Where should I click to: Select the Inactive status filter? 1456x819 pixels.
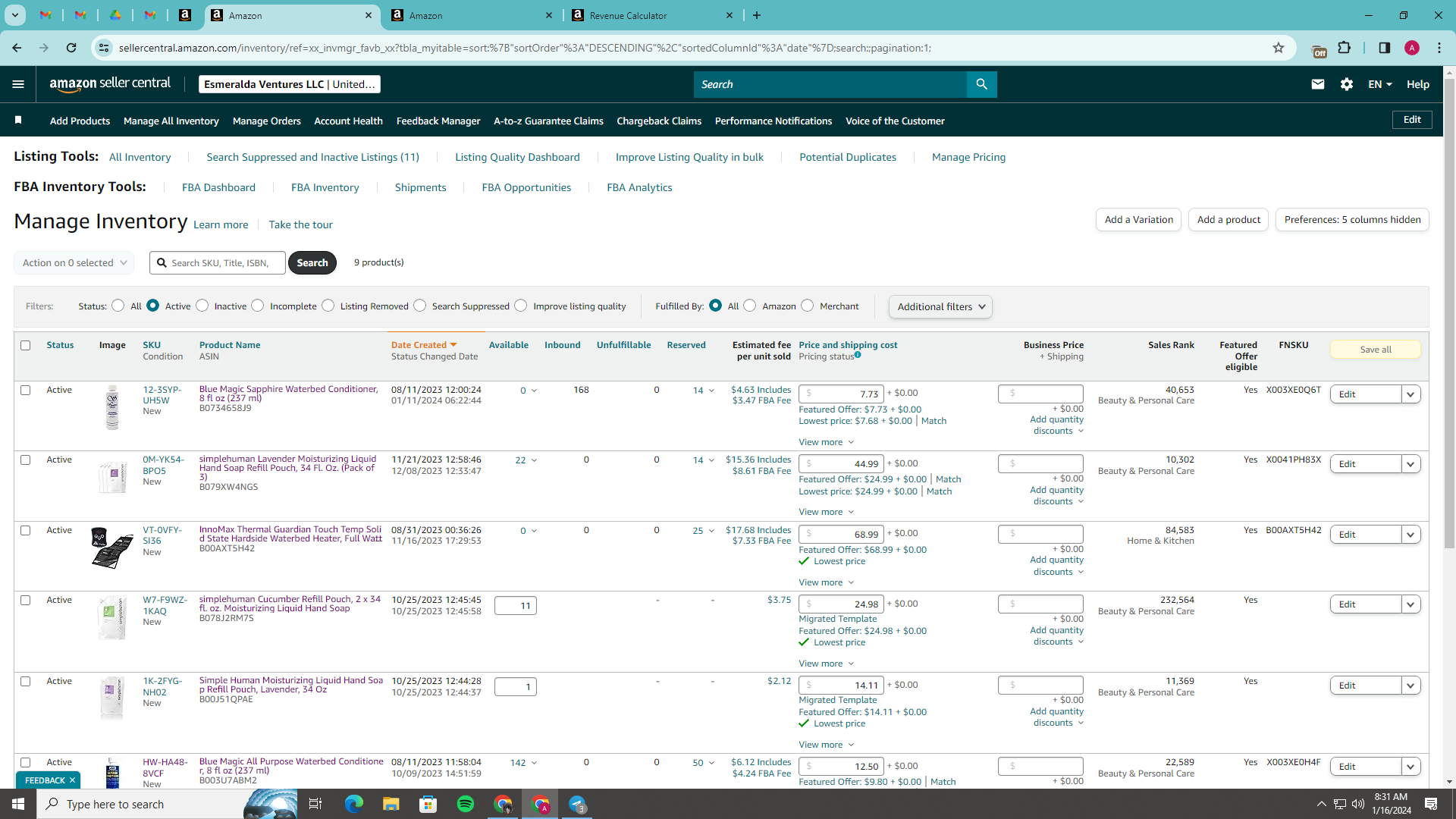[202, 306]
